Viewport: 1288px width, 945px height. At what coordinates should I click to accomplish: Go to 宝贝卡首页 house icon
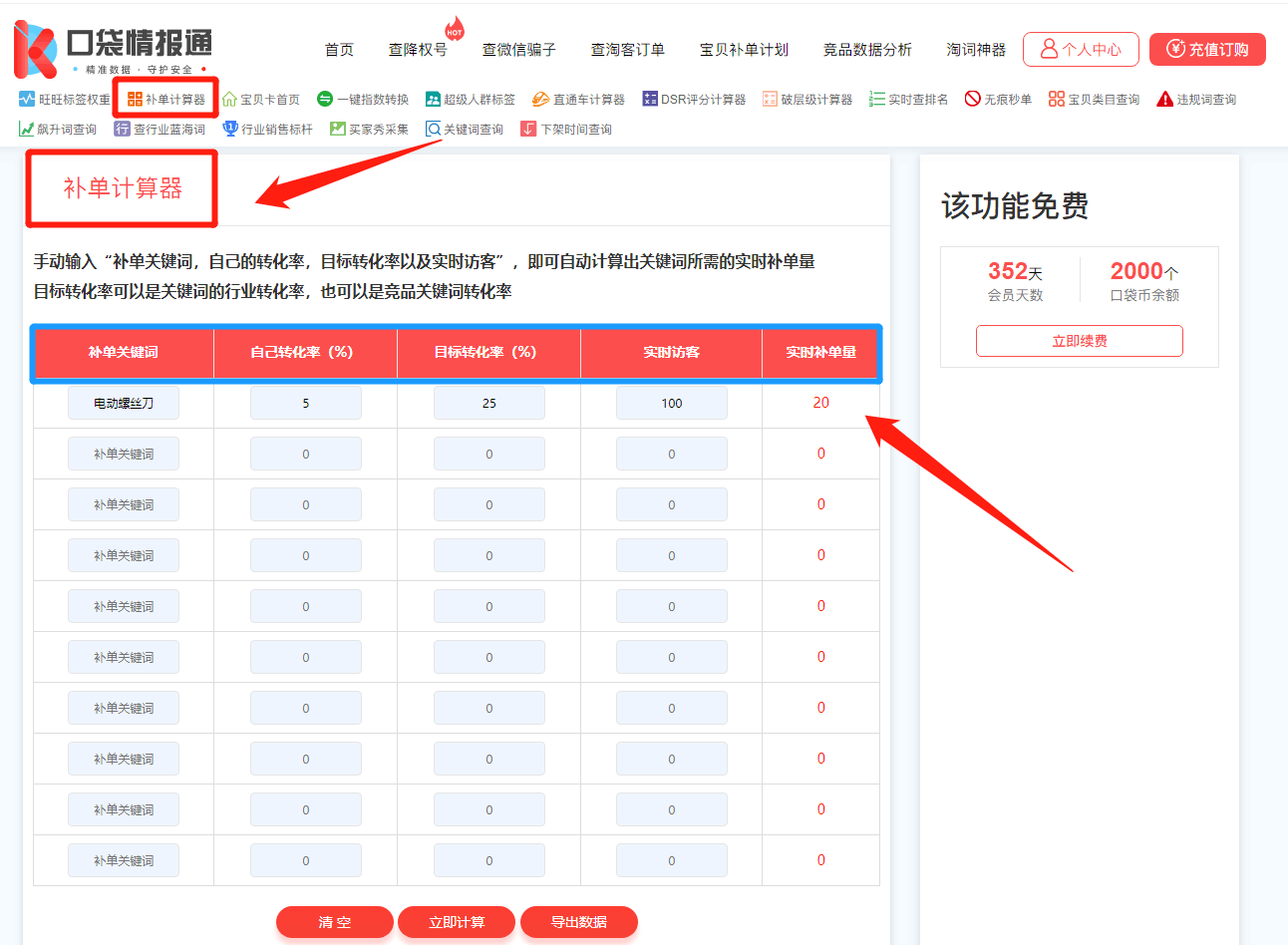pos(229,99)
